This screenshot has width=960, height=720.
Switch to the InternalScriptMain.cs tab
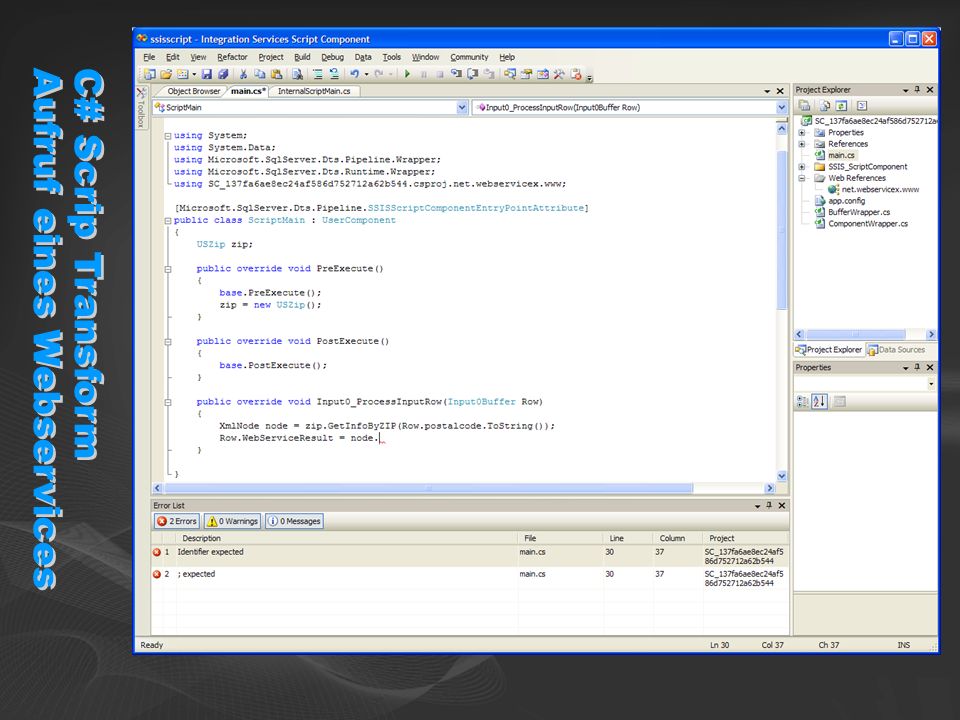(x=314, y=91)
